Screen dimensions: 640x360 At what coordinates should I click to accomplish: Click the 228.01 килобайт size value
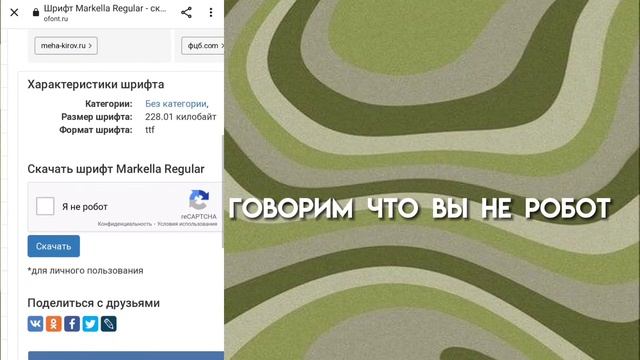pos(180,117)
